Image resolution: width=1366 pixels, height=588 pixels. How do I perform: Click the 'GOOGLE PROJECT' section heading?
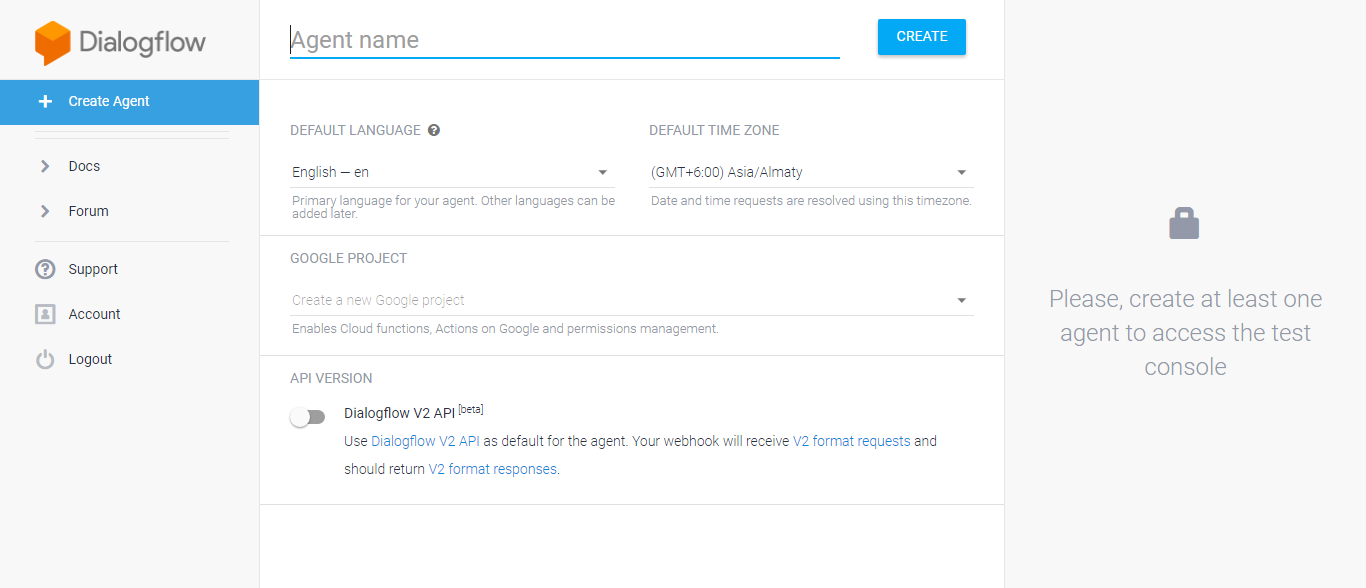pyautogui.click(x=349, y=258)
